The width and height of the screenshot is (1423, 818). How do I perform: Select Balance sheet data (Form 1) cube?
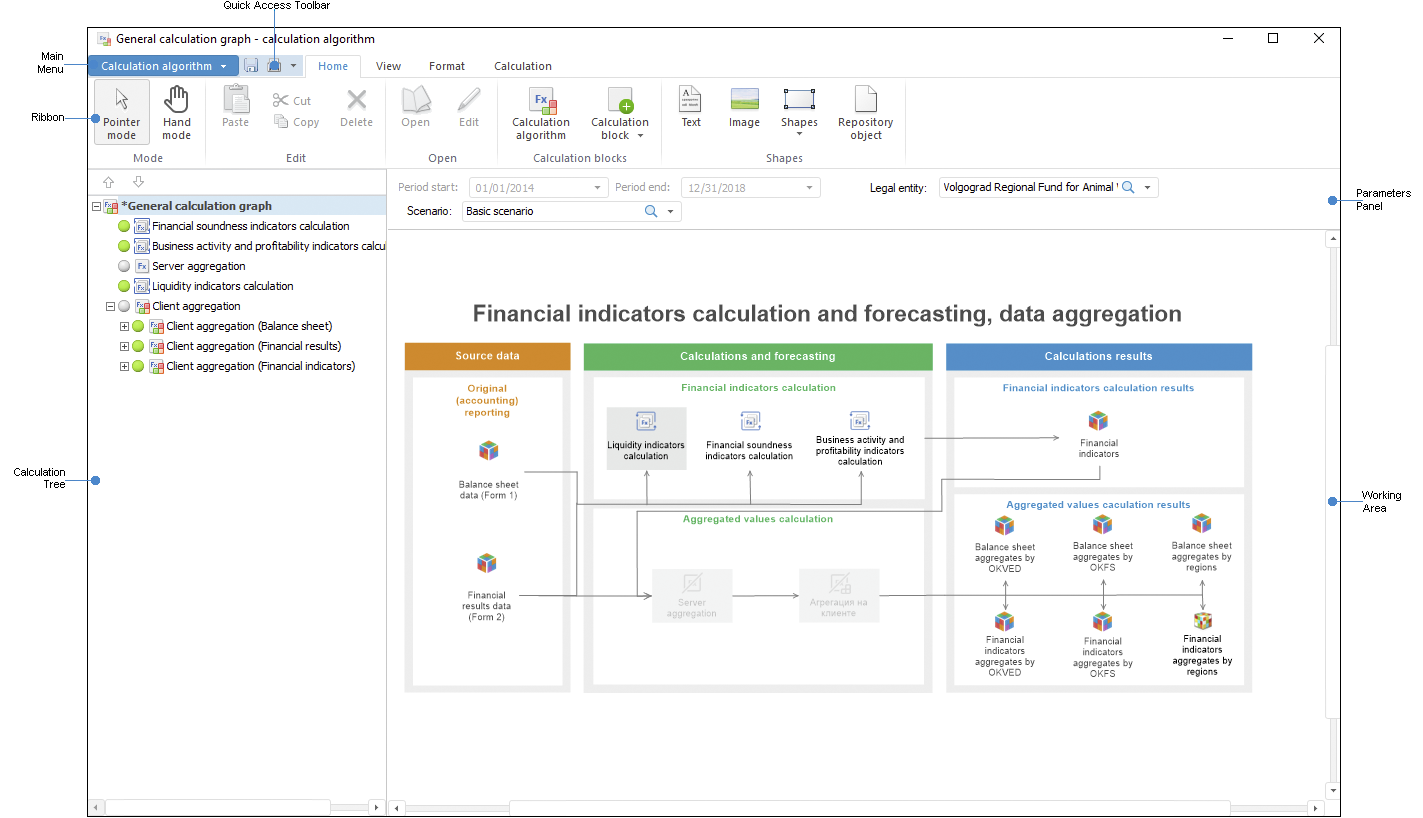tap(488, 451)
